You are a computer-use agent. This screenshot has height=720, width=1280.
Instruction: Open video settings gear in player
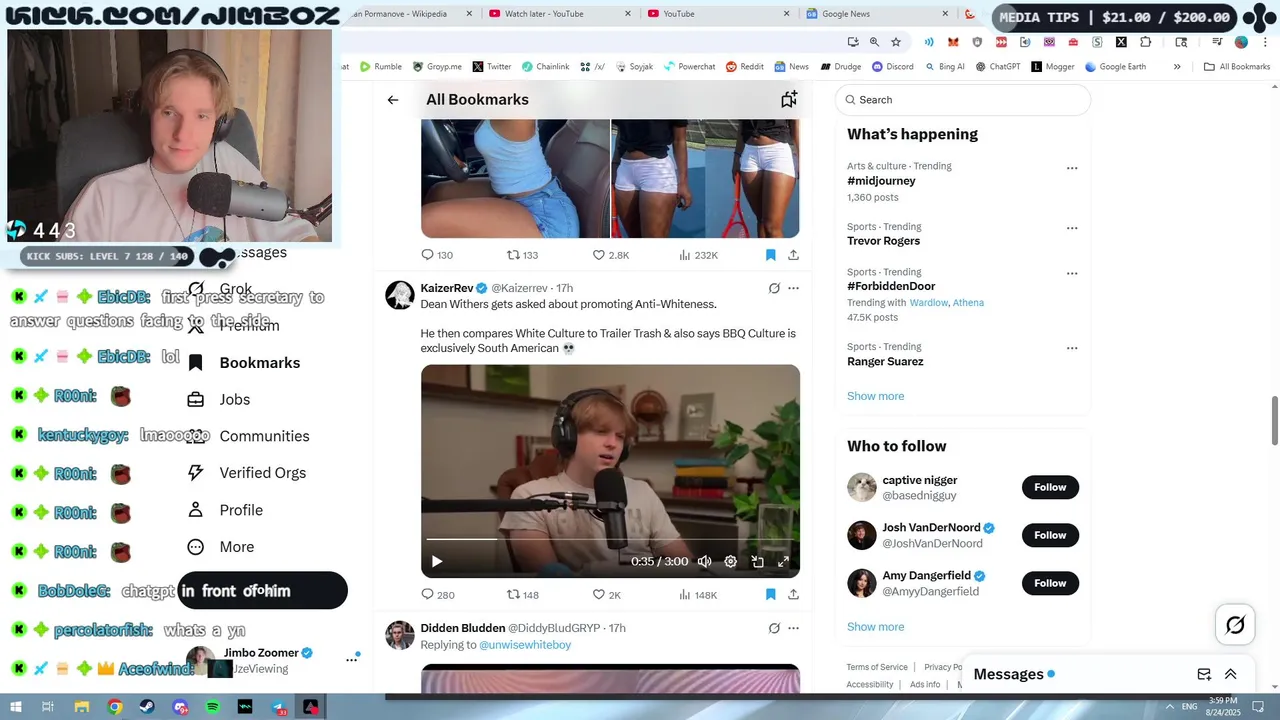[731, 561]
